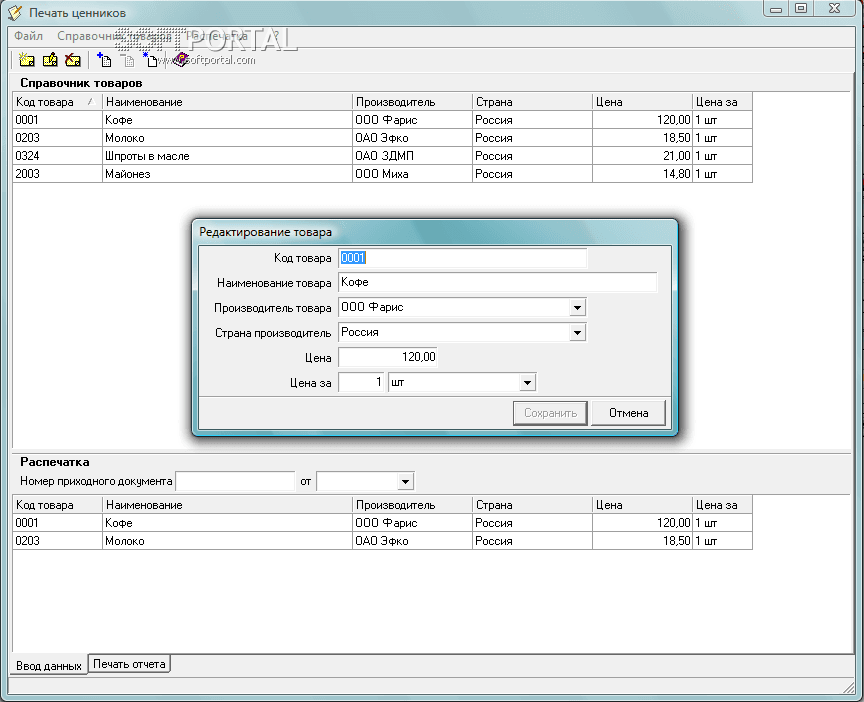Click the Наименование товара field containing Кофе
This screenshot has height=702, width=864.
497,283
